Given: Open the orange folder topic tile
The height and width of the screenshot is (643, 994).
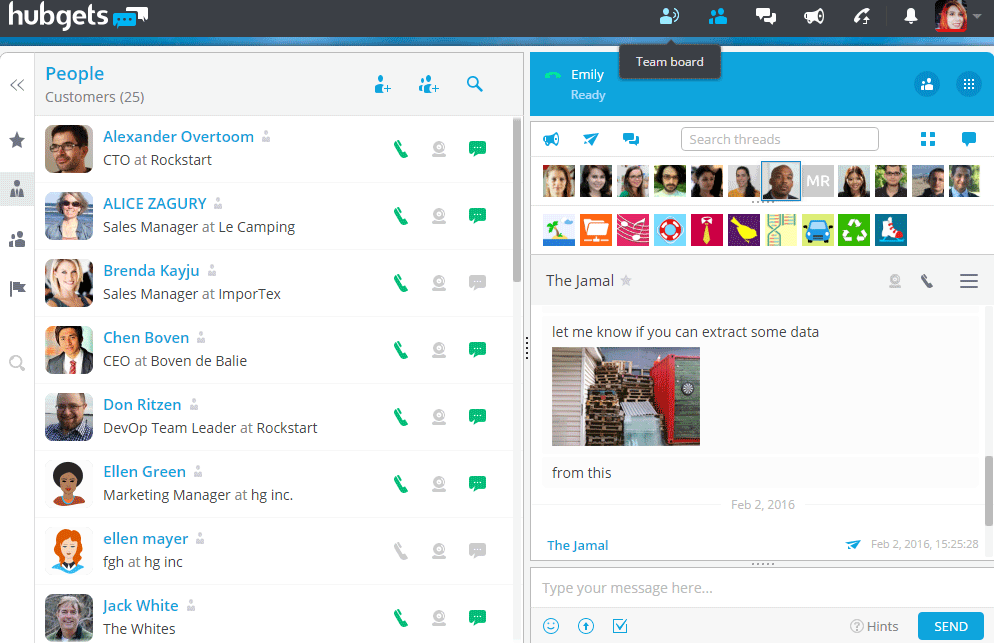Looking at the screenshot, I should pyautogui.click(x=595, y=230).
